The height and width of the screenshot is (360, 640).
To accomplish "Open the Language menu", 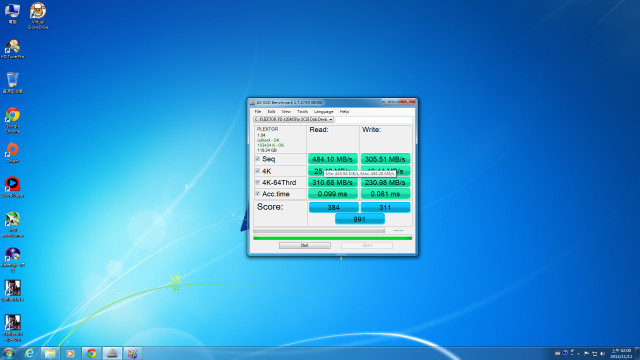I will point(323,111).
